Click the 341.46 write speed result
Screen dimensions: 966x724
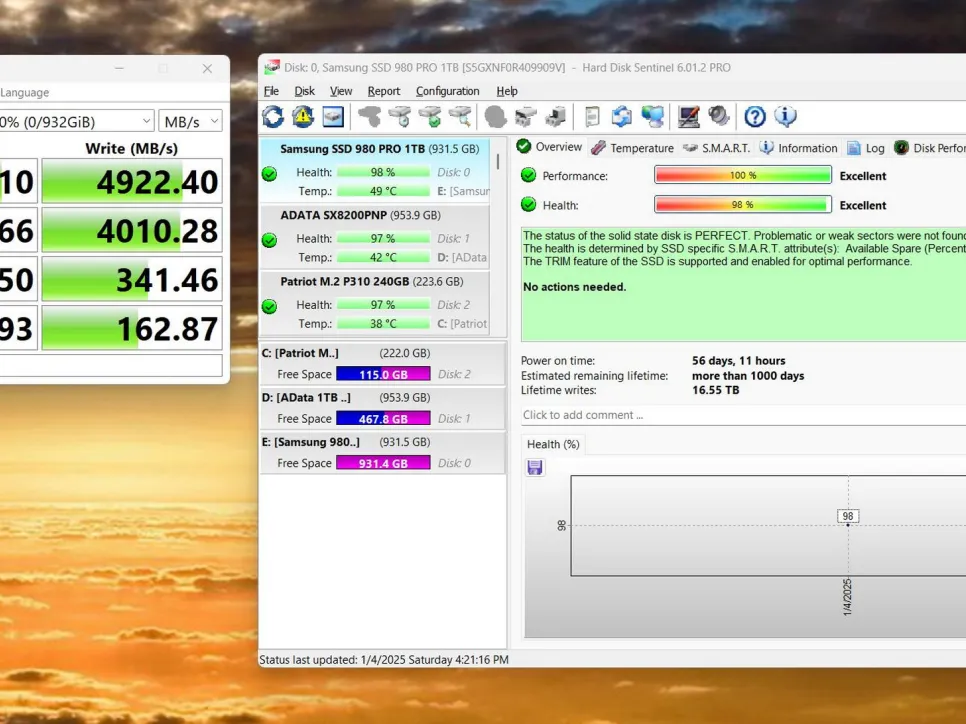pos(132,279)
